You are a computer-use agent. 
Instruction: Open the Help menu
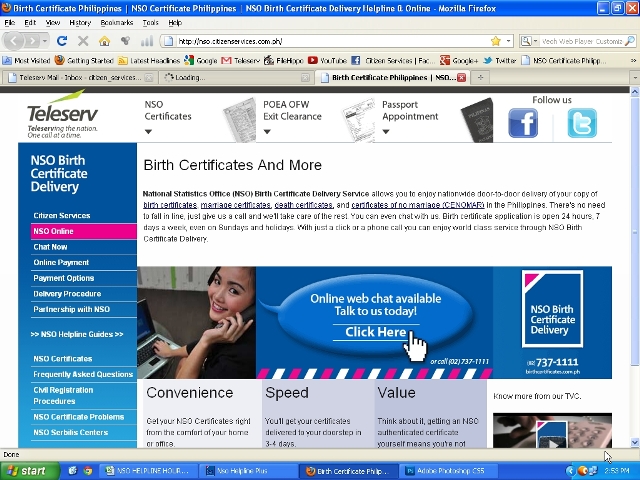coord(175,23)
